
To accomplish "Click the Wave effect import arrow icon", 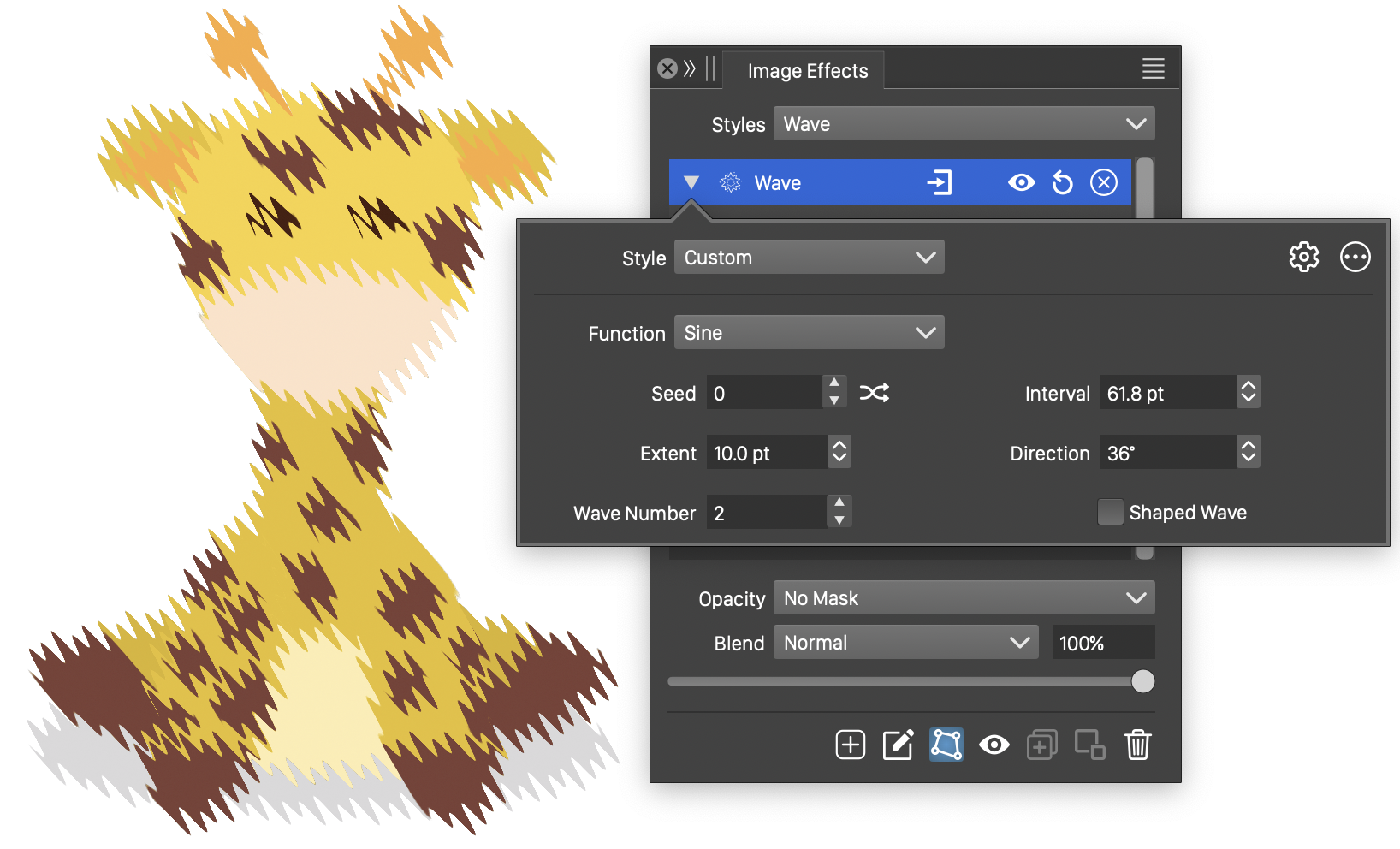I will 939,183.
